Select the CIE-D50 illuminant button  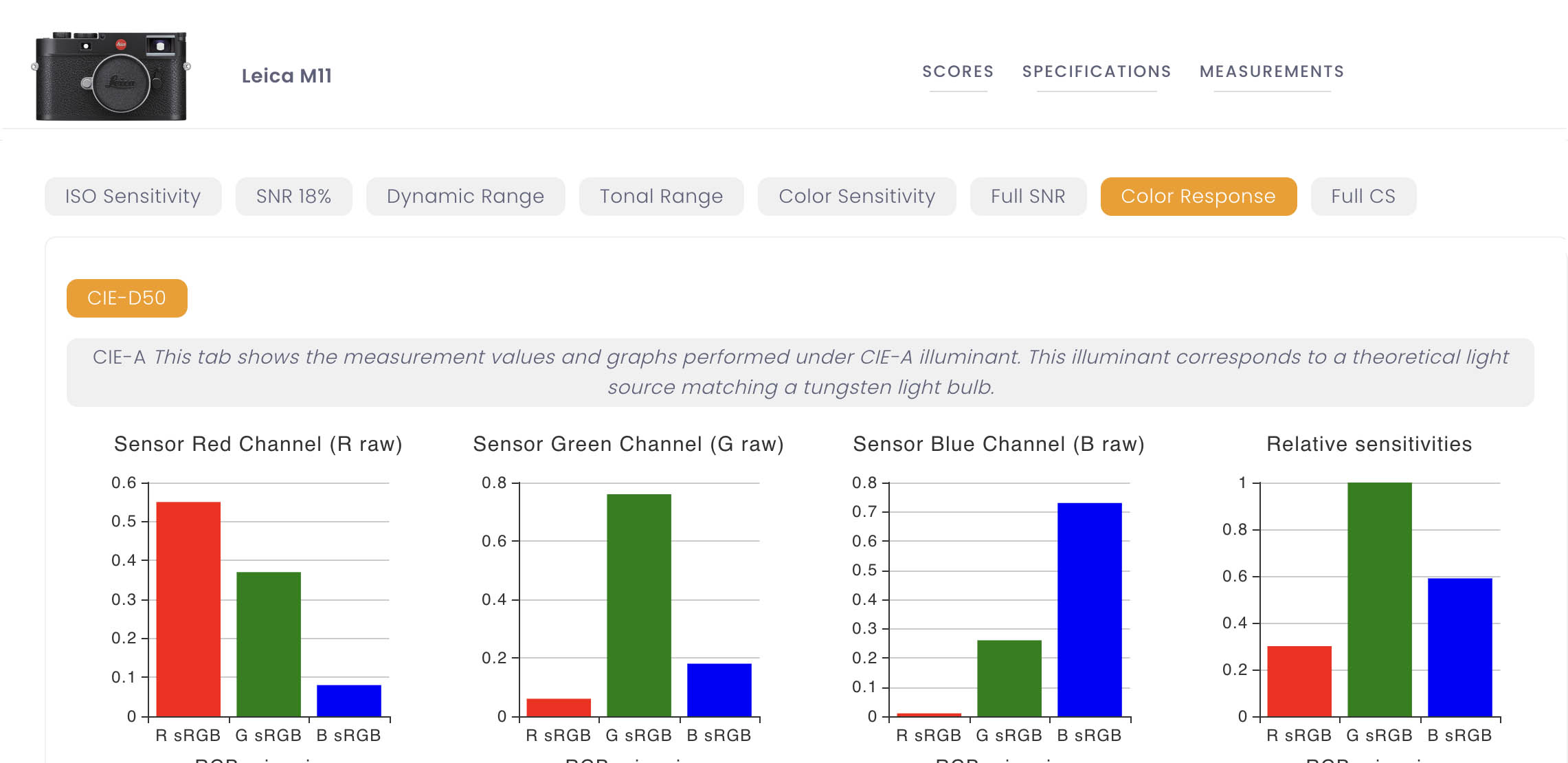click(x=127, y=298)
